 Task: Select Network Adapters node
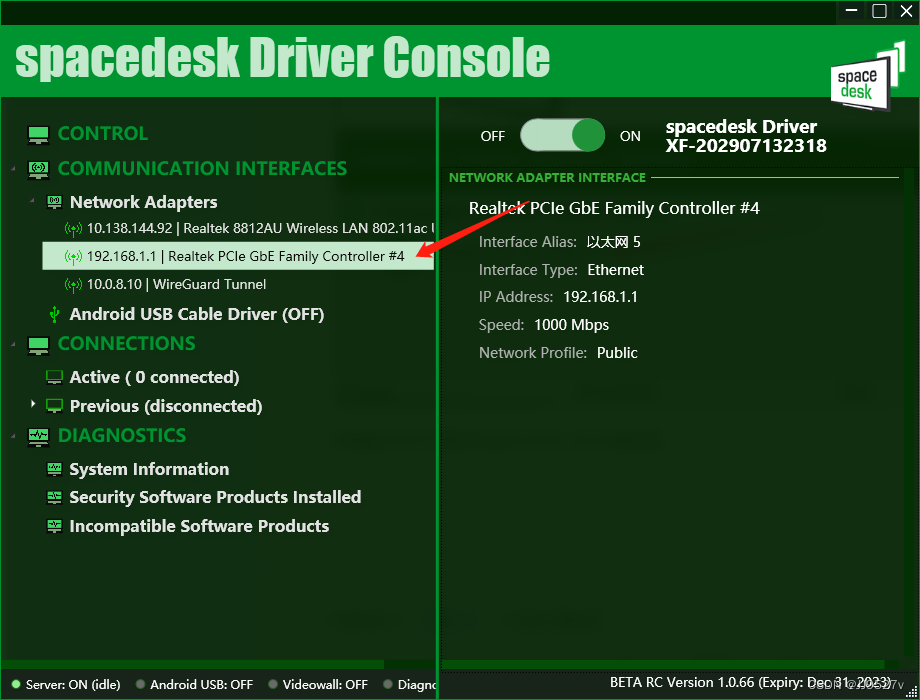(144, 202)
